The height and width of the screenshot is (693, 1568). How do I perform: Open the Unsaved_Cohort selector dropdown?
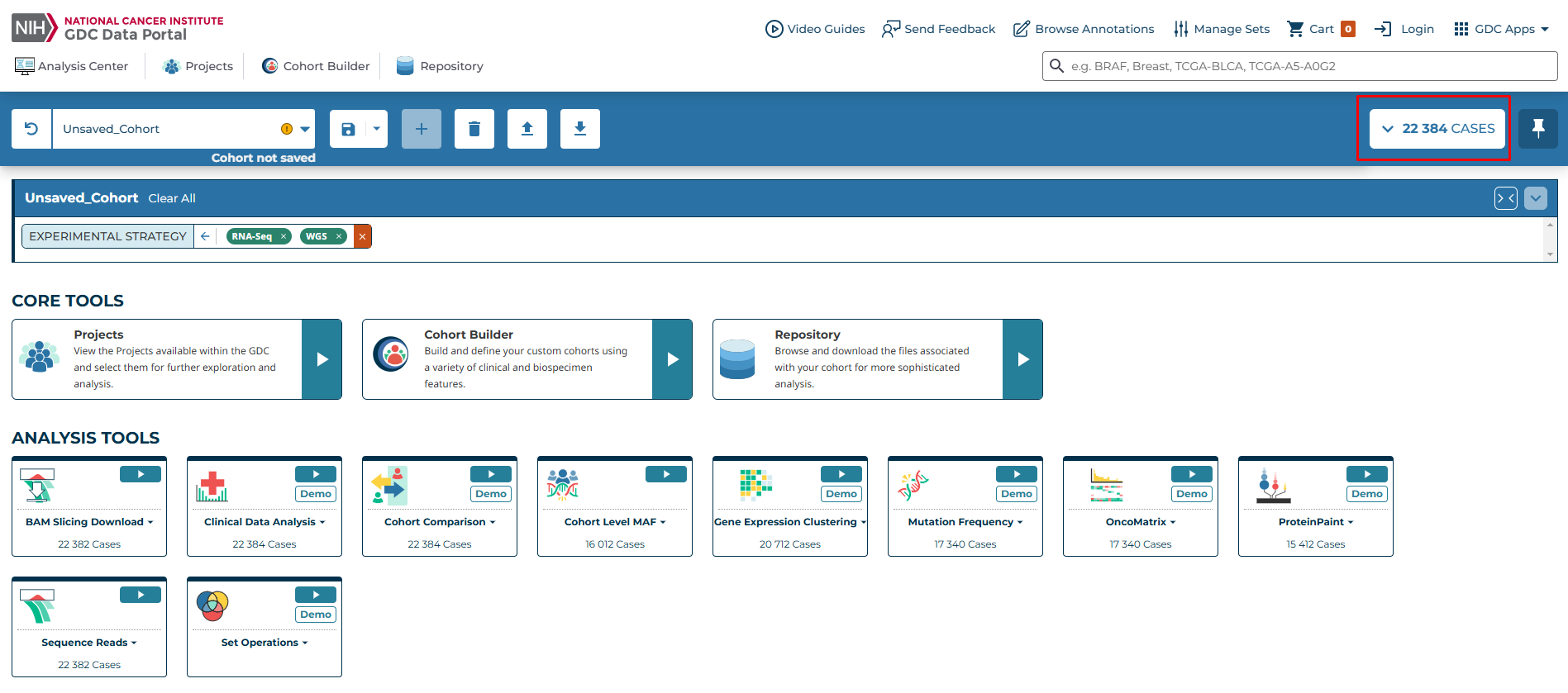[x=183, y=129]
